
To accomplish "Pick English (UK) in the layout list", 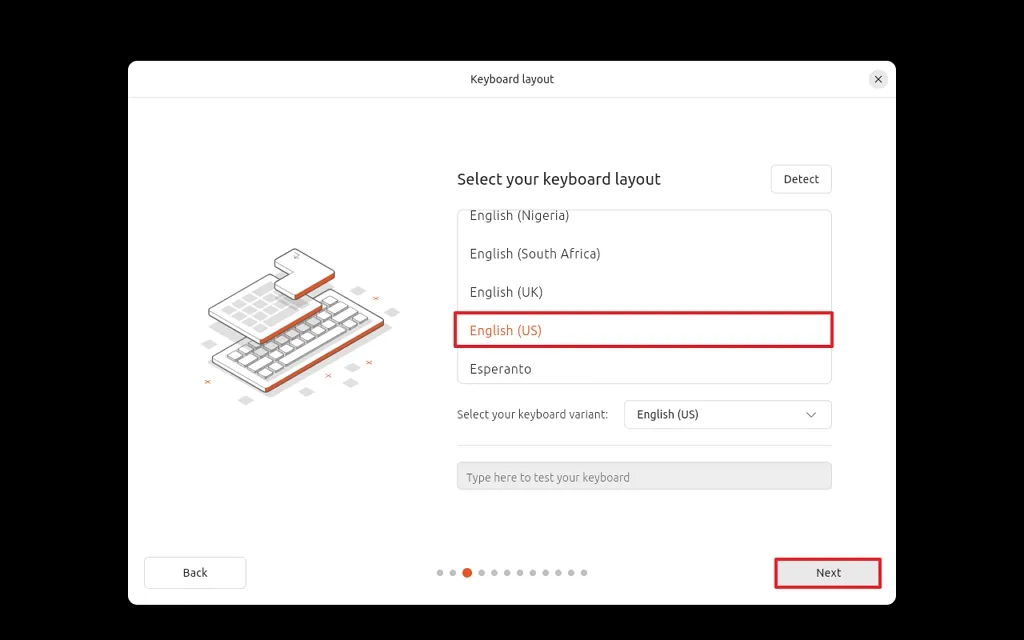I will tap(506, 292).
